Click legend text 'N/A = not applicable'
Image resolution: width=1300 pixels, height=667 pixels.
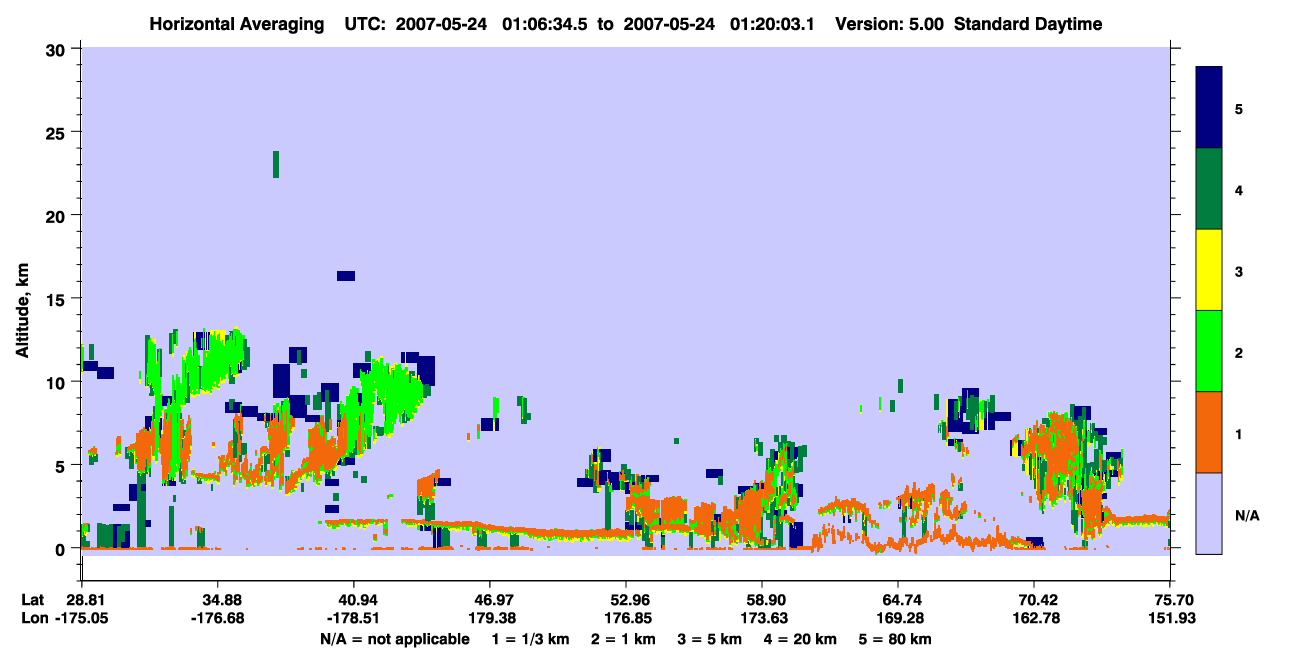395,639
